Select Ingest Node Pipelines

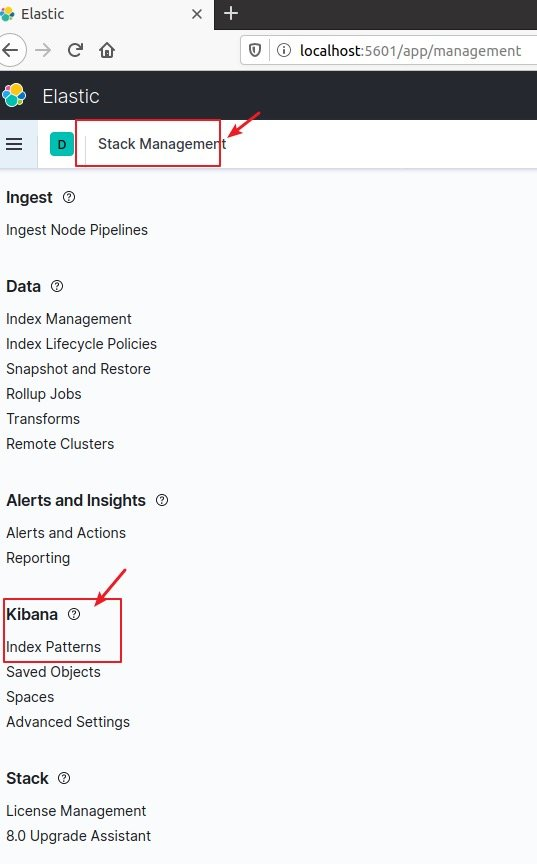click(x=77, y=230)
